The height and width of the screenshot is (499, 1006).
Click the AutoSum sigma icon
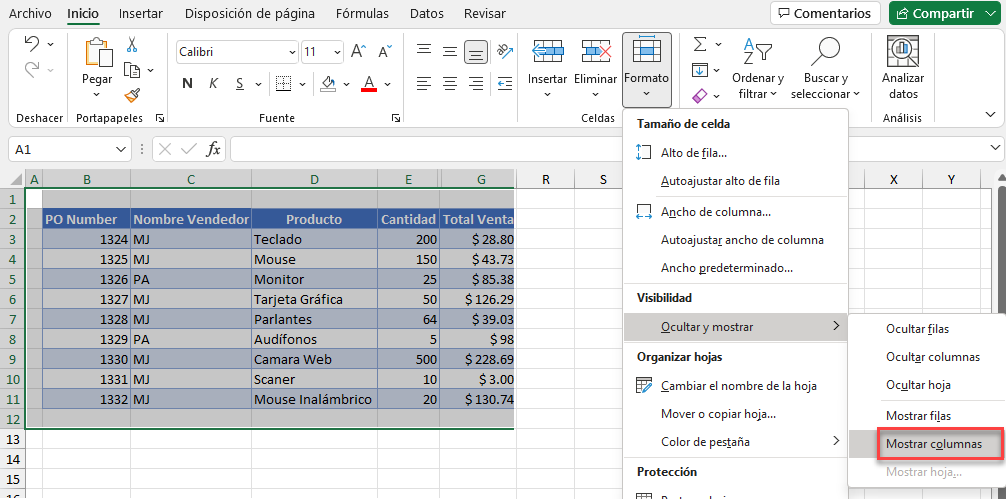coord(700,44)
